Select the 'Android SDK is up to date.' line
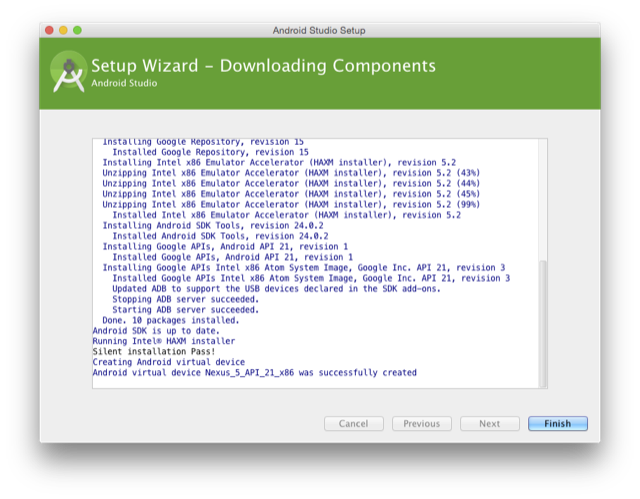Screen dimensions: 640x499 (156, 331)
